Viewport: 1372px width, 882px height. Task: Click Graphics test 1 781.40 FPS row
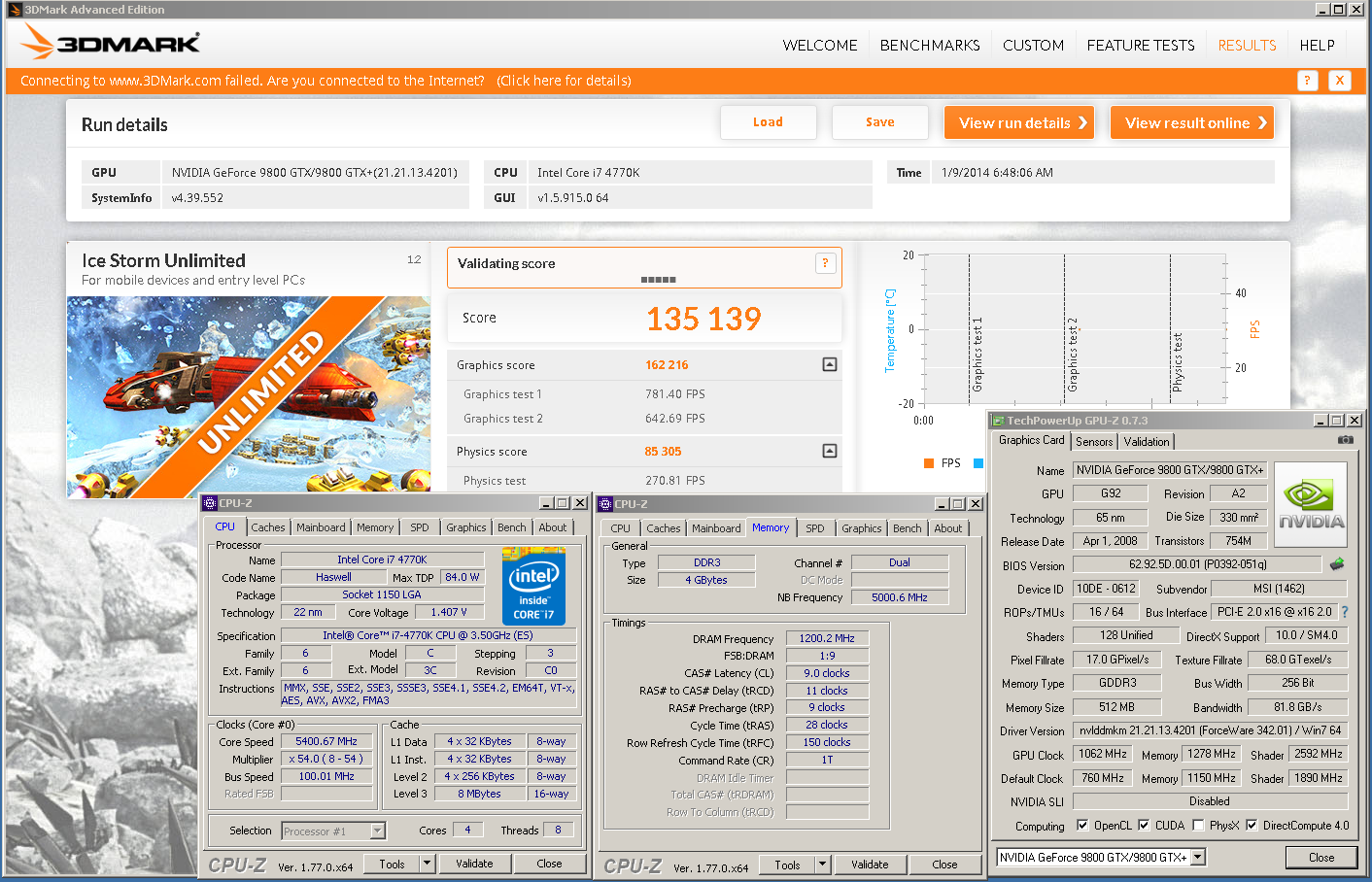point(644,393)
